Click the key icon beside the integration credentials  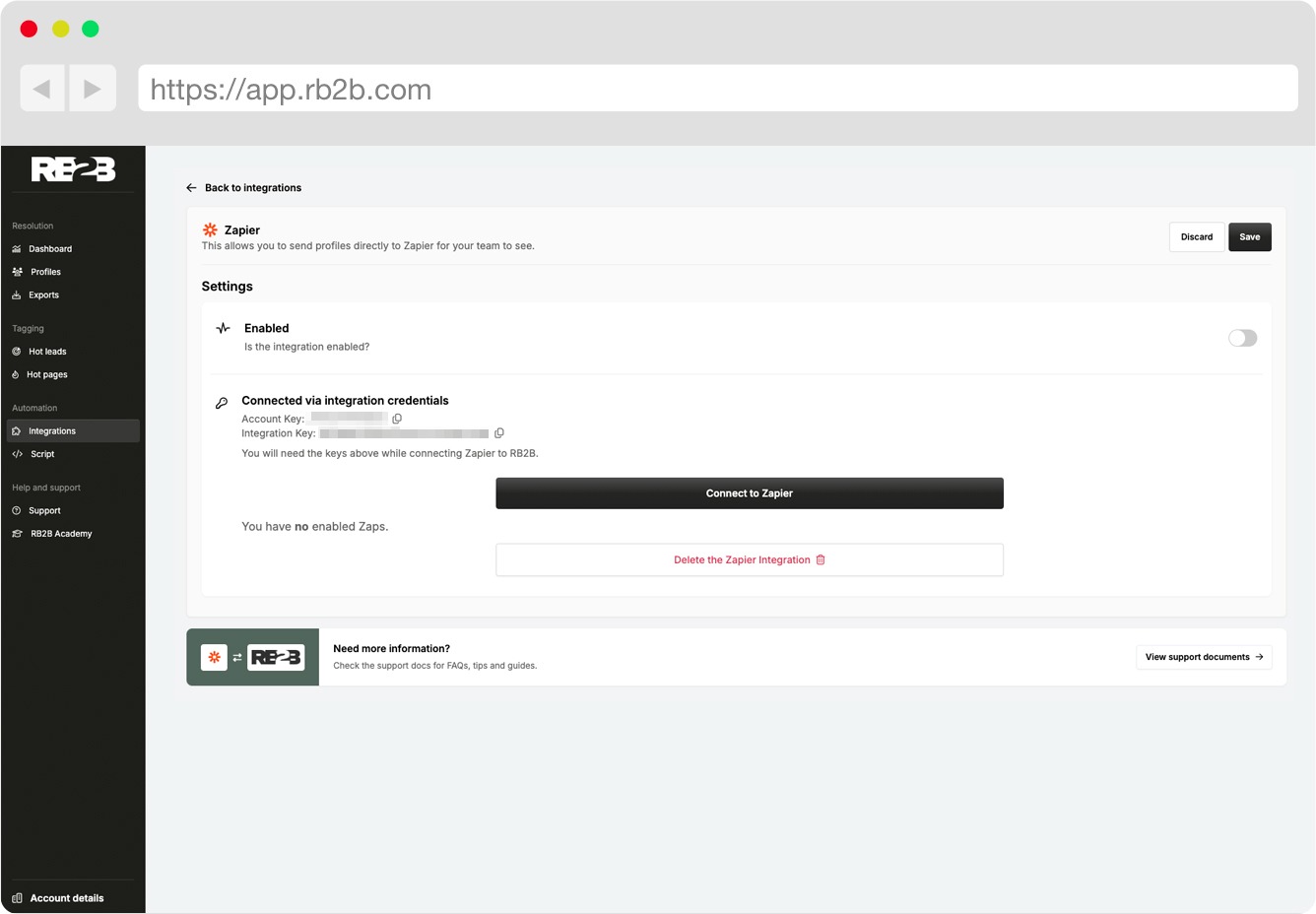click(222, 402)
